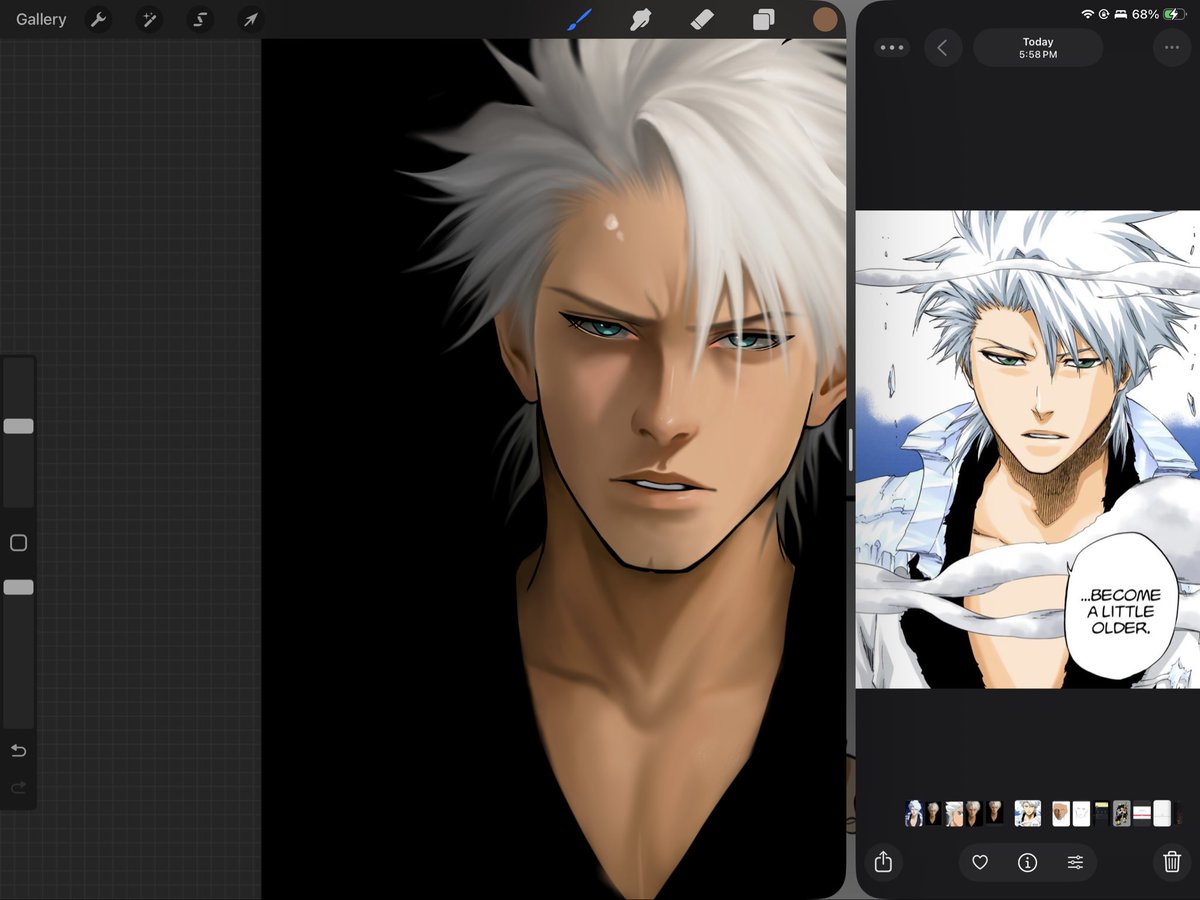
Task: Undo the last stroke with the undo arrow
Action: click(x=18, y=750)
